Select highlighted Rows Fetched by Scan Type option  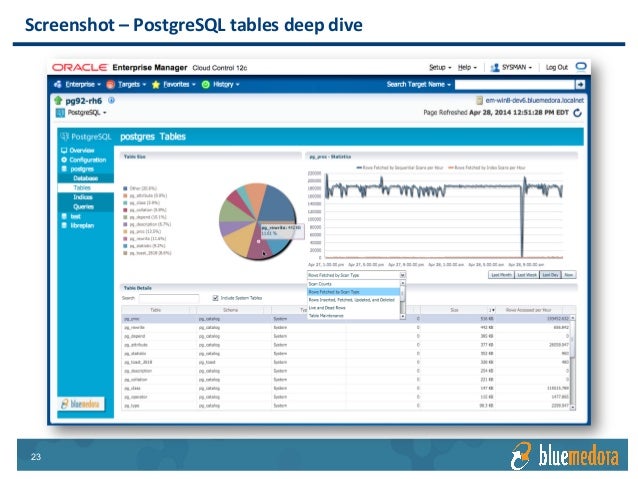[354, 292]
